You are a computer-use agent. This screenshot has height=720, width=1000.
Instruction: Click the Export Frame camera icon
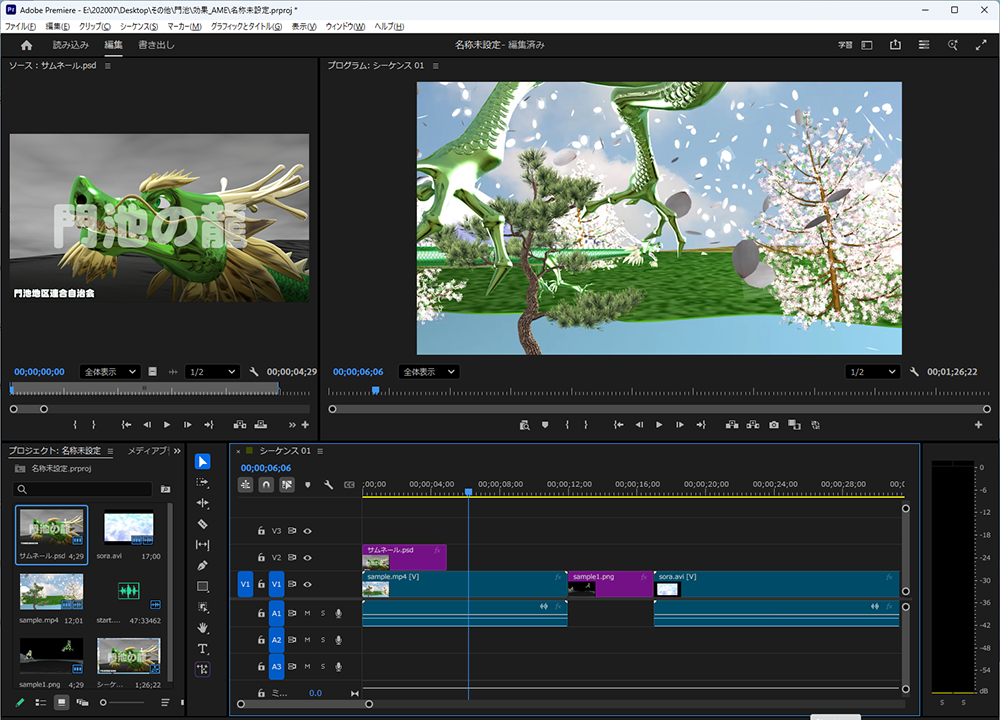tap(773, 425)
